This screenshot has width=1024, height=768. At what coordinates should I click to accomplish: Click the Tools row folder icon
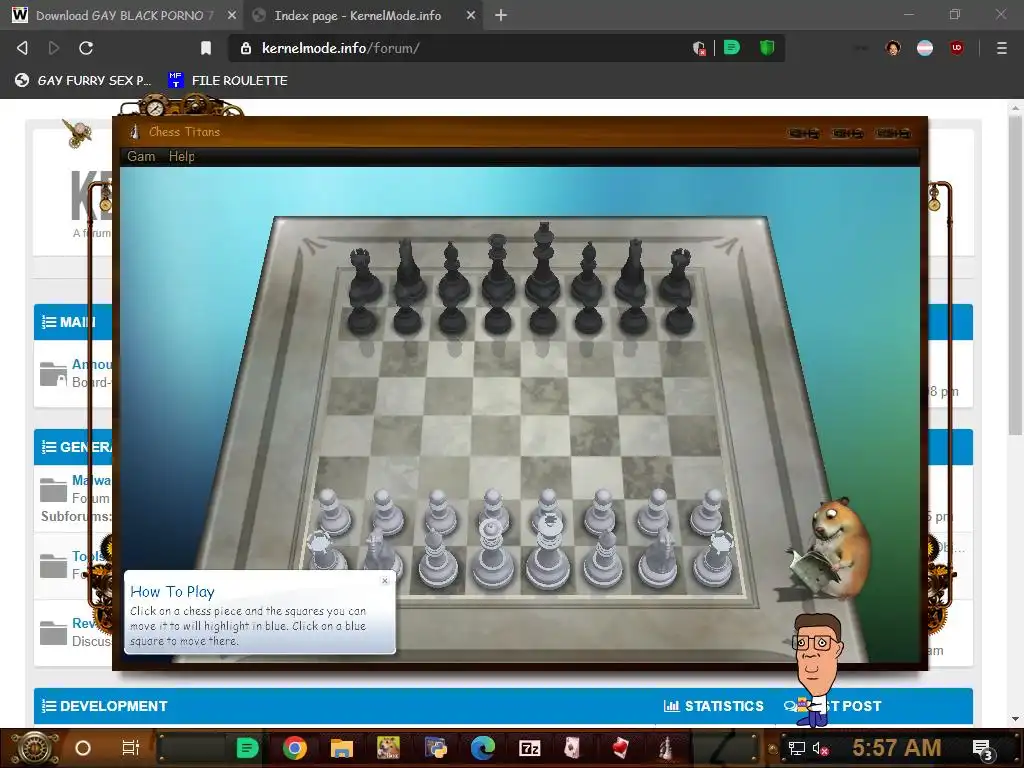pyautogui.click(x=53, y=566)
